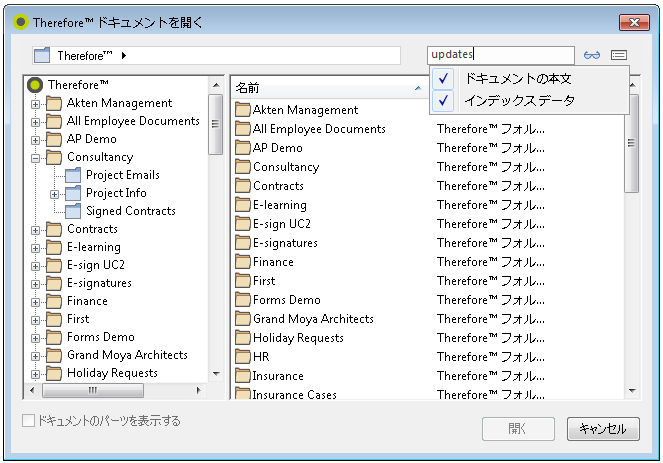Toggle ドキュメントの本文 search option
The height and width of the screenshot is (463, 663).
(x=529, y=79)
